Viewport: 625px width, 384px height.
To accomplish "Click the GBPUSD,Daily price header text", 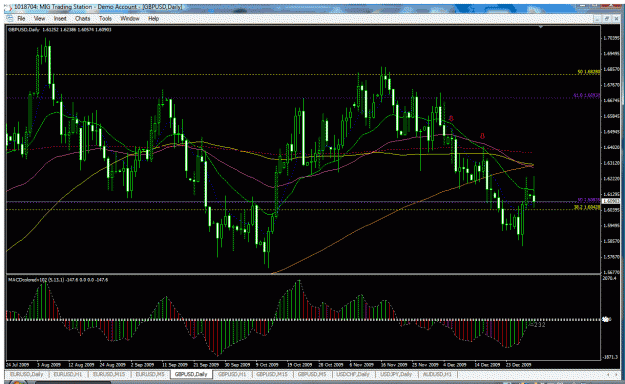I will pos(60,30).
